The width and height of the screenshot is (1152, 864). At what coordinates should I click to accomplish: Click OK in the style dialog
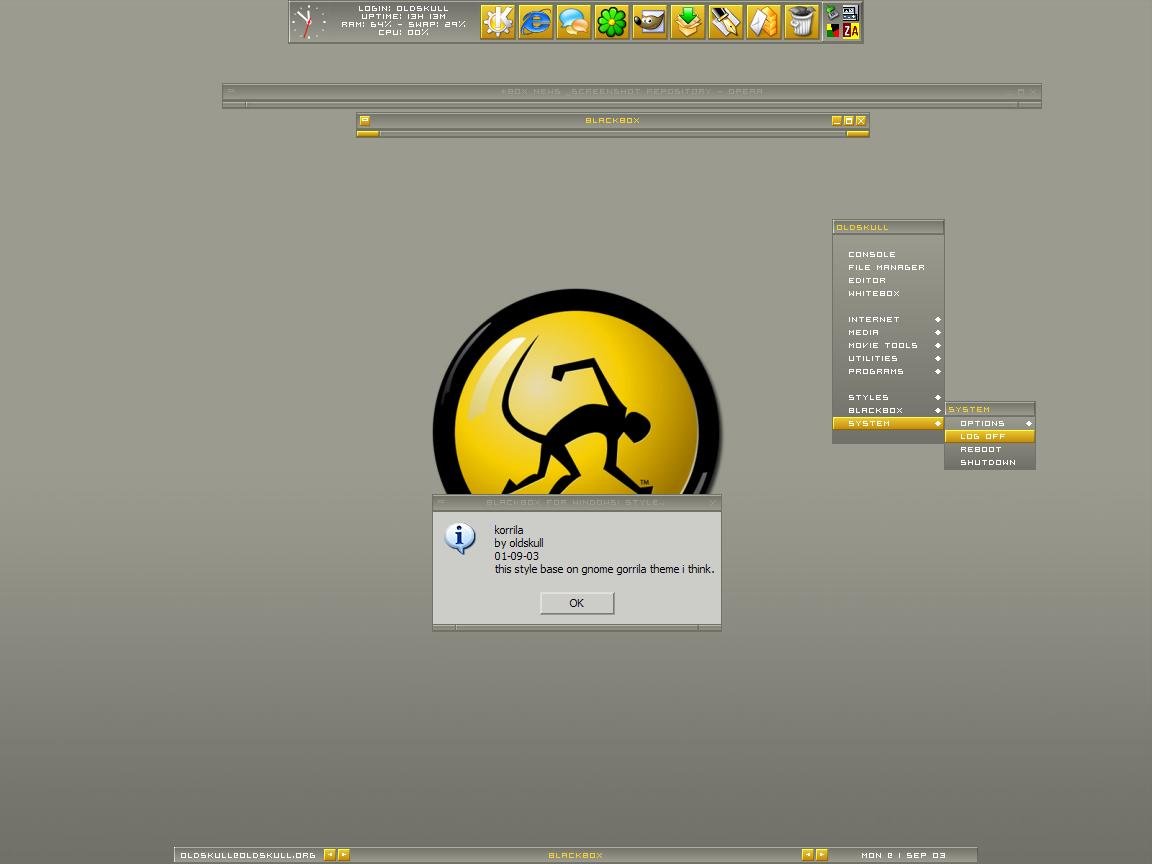point(577,603)
